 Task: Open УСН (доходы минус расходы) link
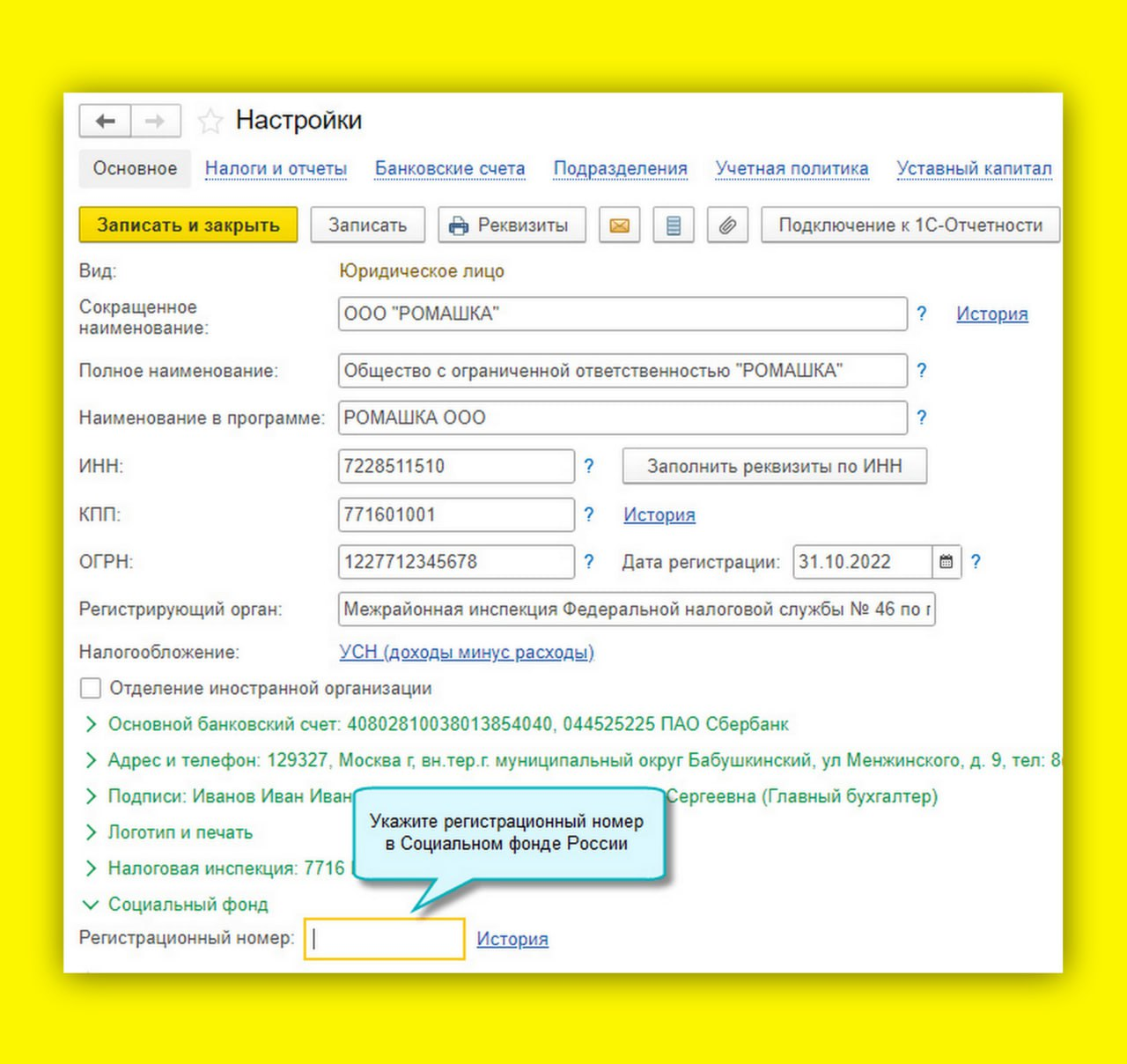467,652
